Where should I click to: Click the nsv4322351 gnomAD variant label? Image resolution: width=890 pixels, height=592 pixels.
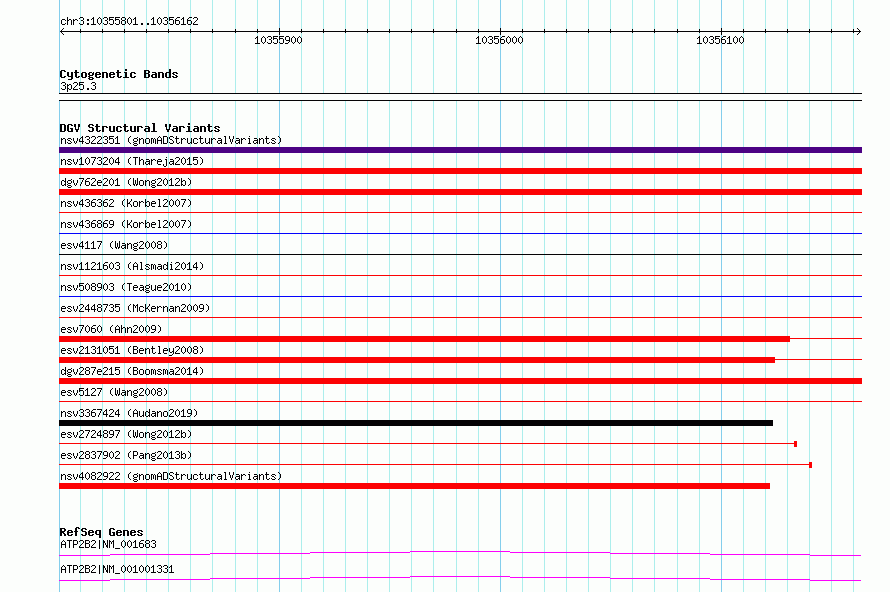coord(171,140)
